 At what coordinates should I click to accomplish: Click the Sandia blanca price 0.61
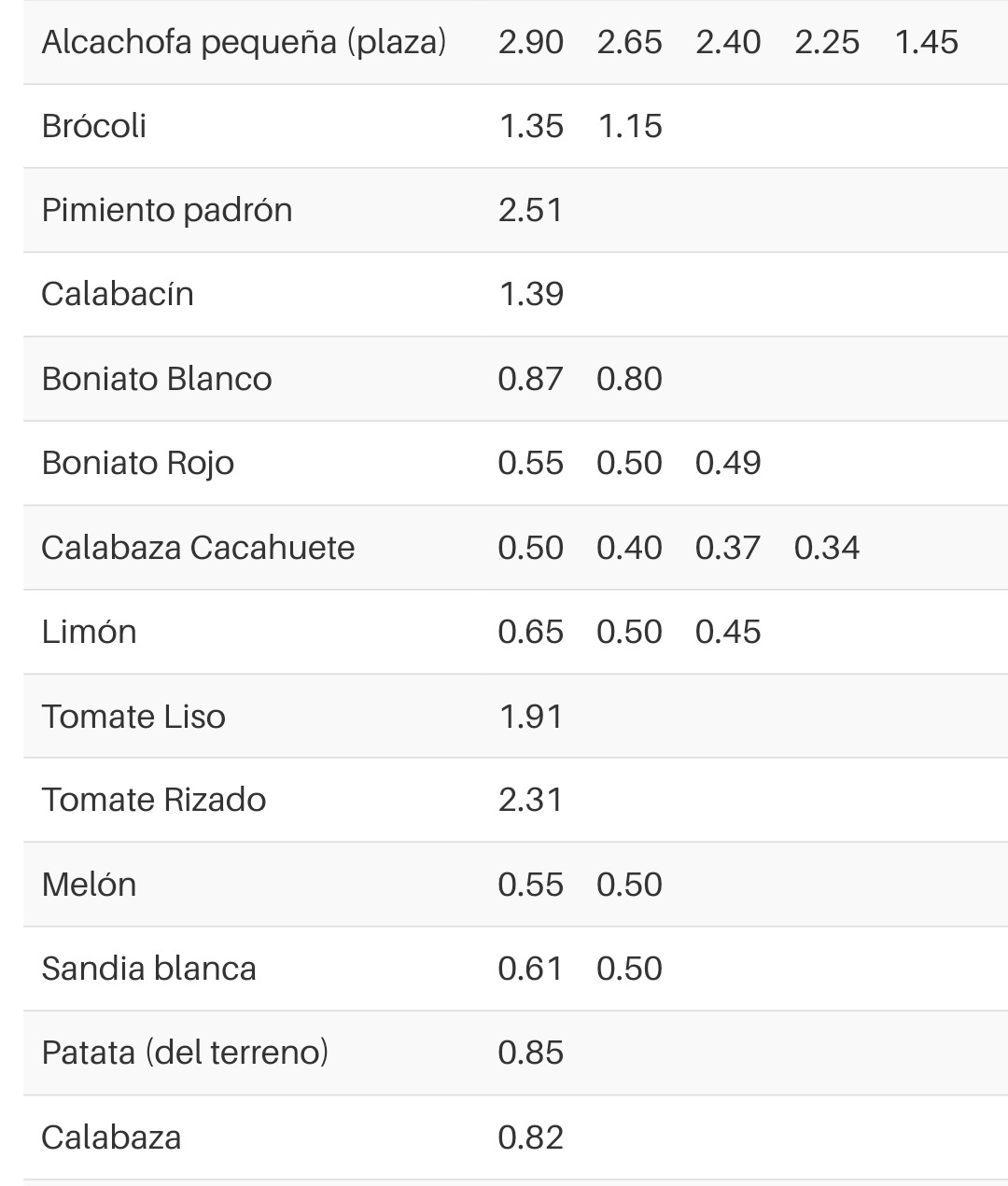pos(531,969)
